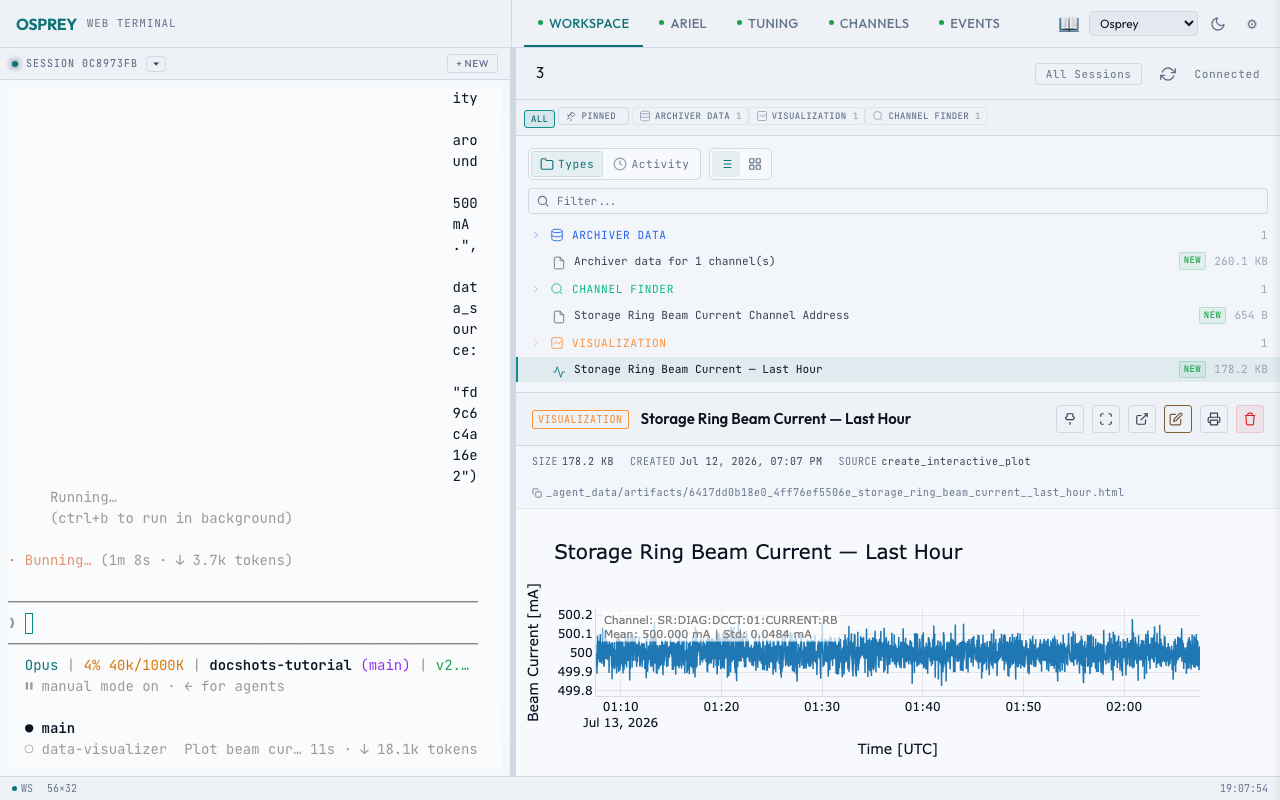Refresh the workspace sessions
The image size is (1280, 800).
pos(1168,74)
